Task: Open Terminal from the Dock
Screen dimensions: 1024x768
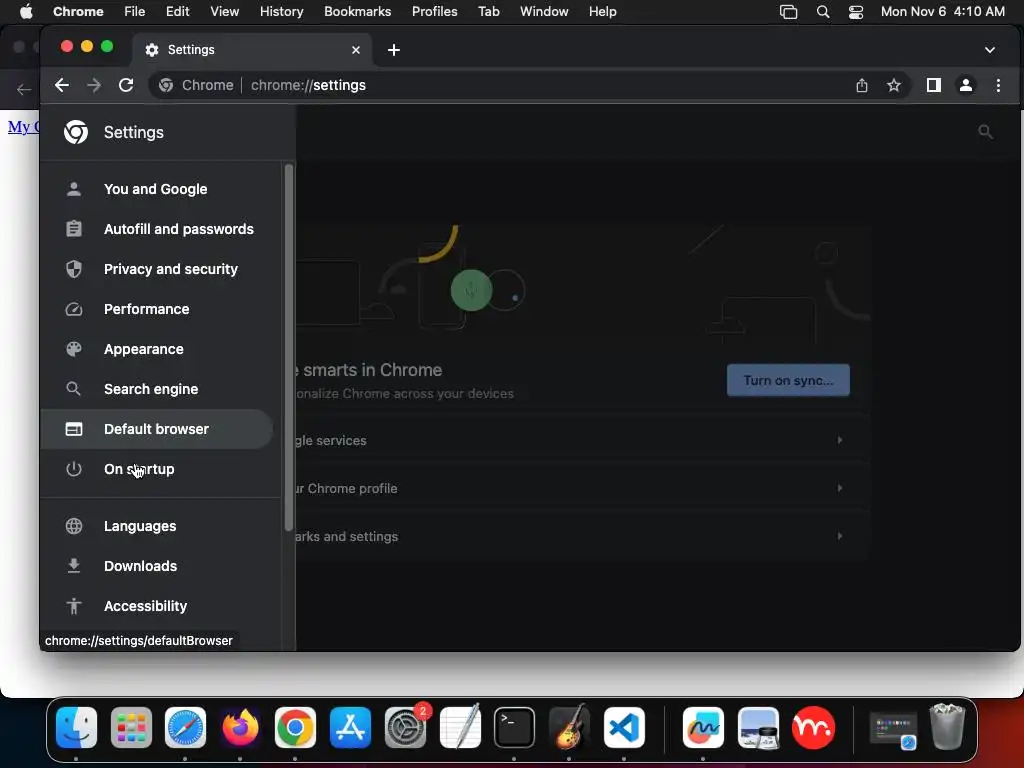Action: point(515,727)
